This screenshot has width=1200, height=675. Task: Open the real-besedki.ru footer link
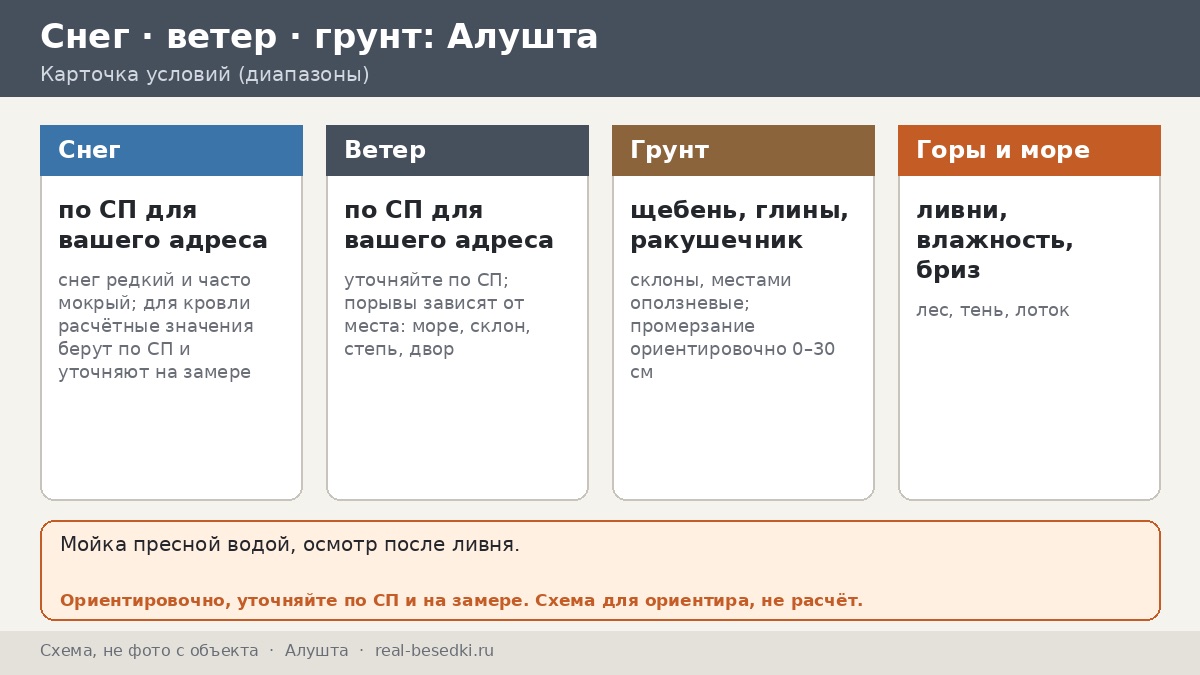click(x=434, y=651)
